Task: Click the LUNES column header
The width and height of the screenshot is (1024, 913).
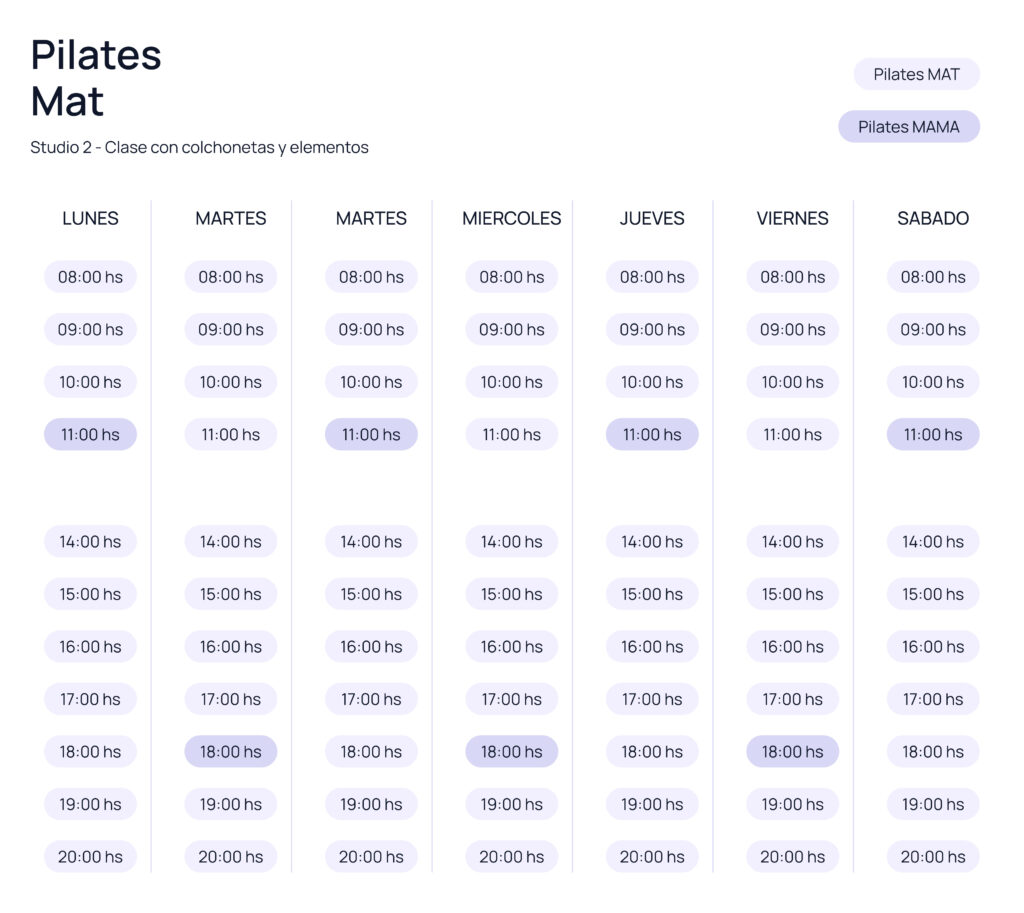Action: [x=90, y=218]
